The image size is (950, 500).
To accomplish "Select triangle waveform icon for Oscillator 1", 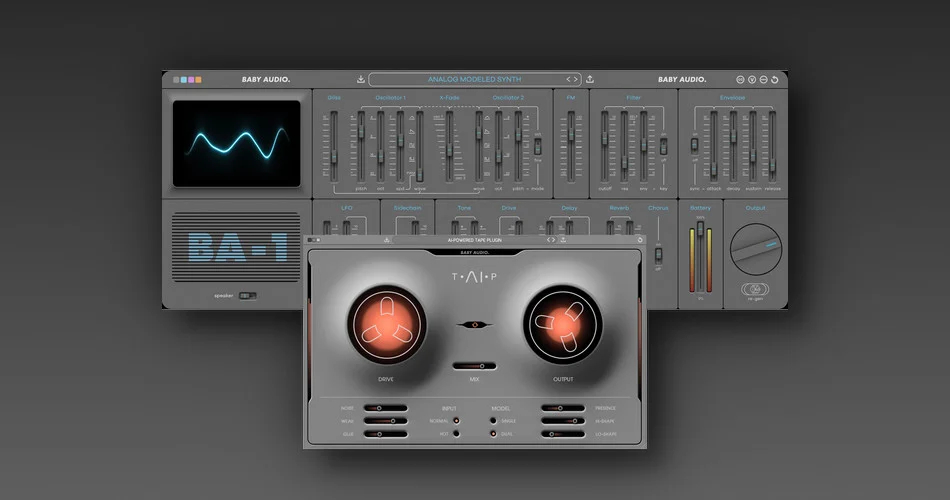I will tap(412, 118).
